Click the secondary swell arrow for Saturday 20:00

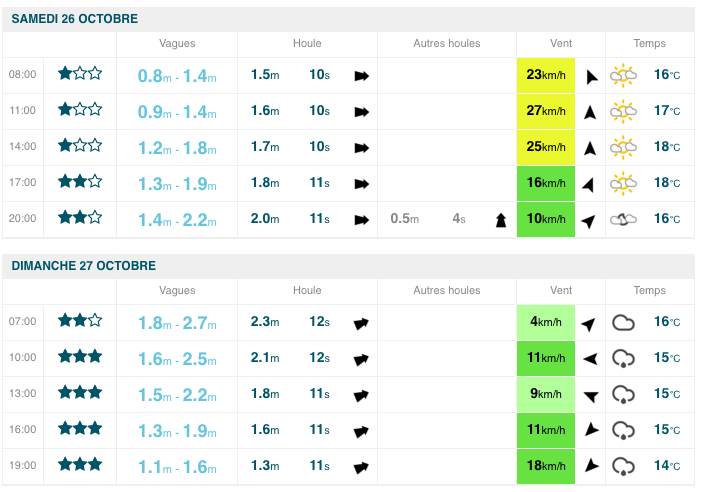[500, 219]
